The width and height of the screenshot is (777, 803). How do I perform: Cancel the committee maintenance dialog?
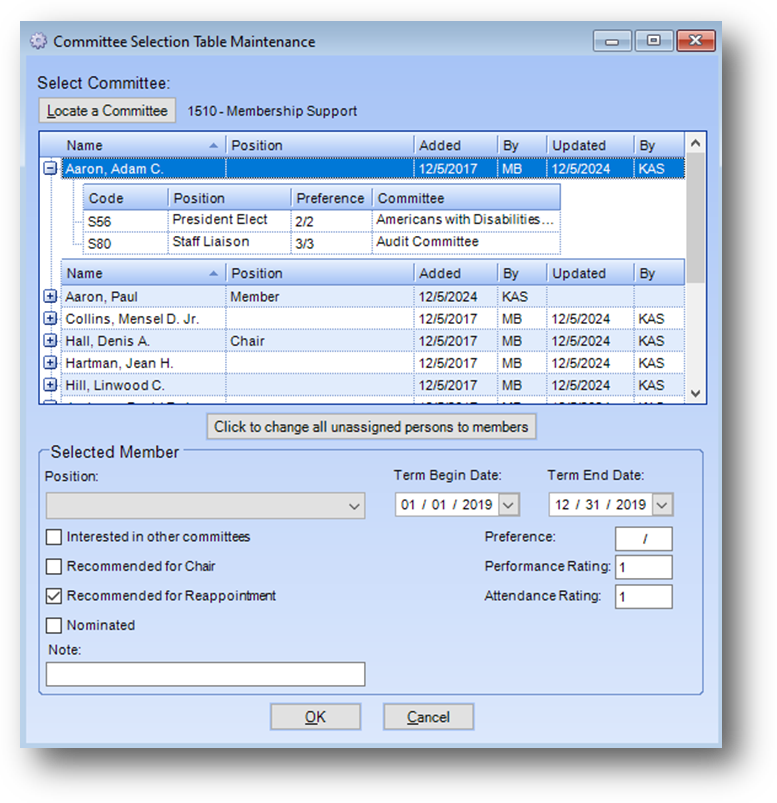[x=428, y=716]
